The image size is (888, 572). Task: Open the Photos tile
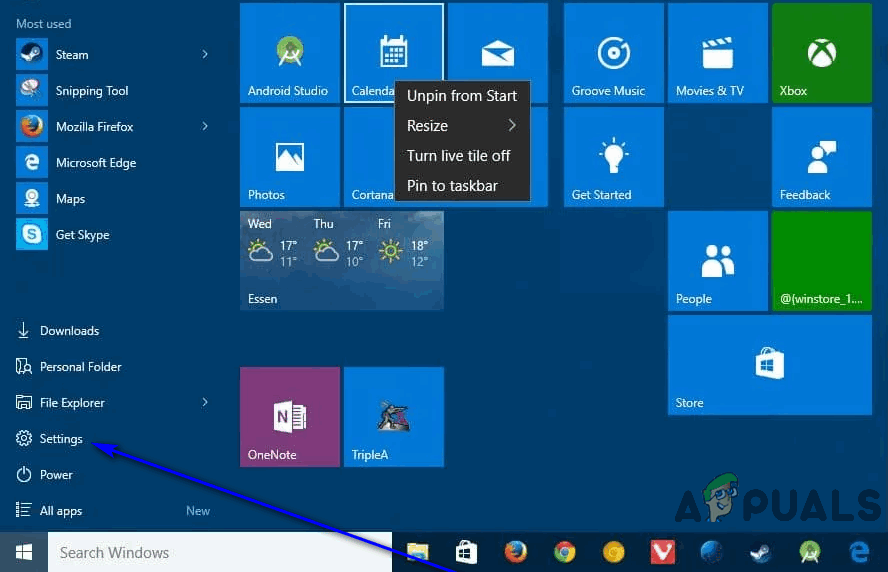click(290, 157)
